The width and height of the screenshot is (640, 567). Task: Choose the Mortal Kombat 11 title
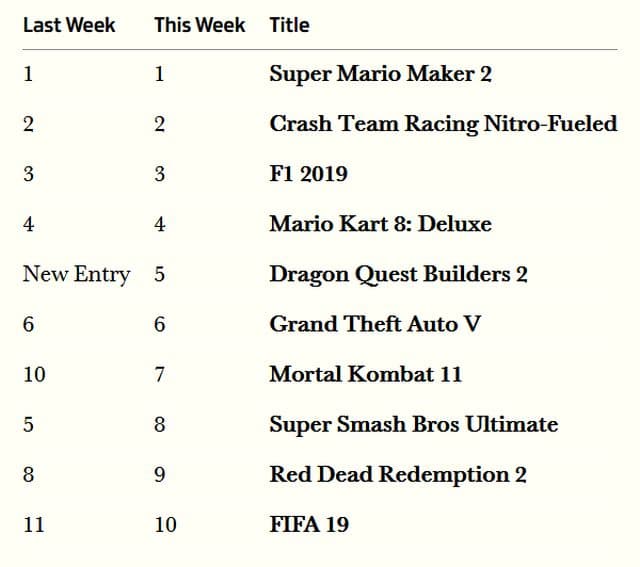click(x=365, y=374)
